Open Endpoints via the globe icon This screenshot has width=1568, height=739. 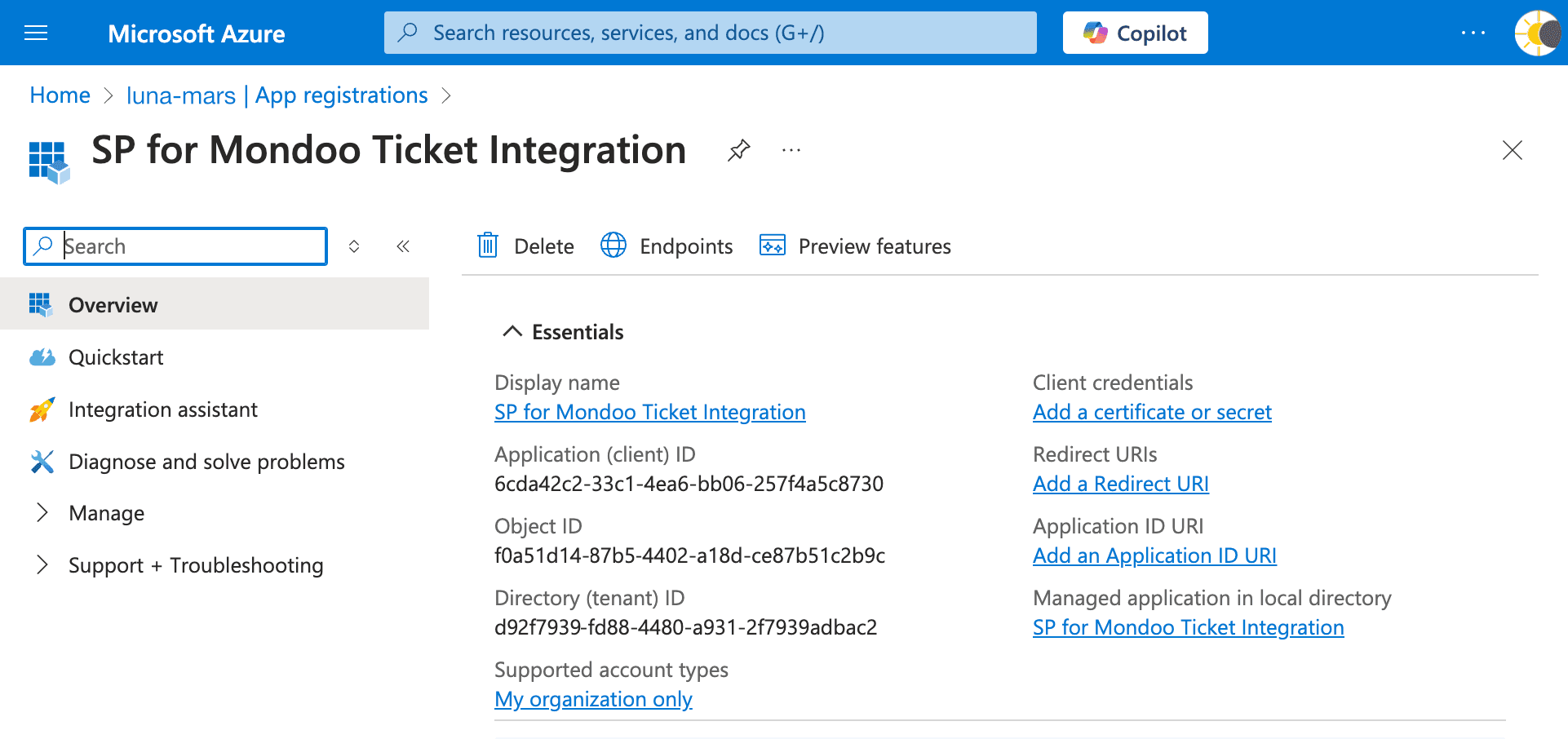pos(613,246)
